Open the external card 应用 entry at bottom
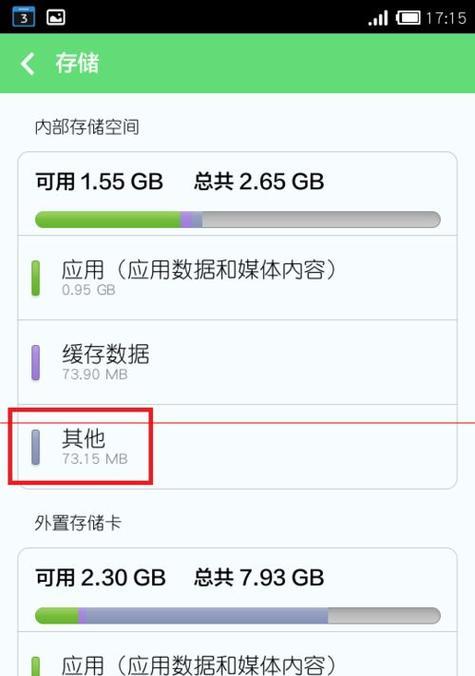The height and width of the screenshot is (676, 475). pyautogui.click(x=237, y=654)
